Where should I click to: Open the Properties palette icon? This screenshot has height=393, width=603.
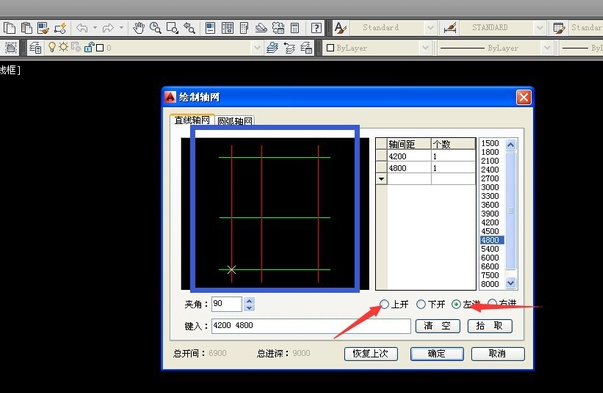tap(210, 28)
